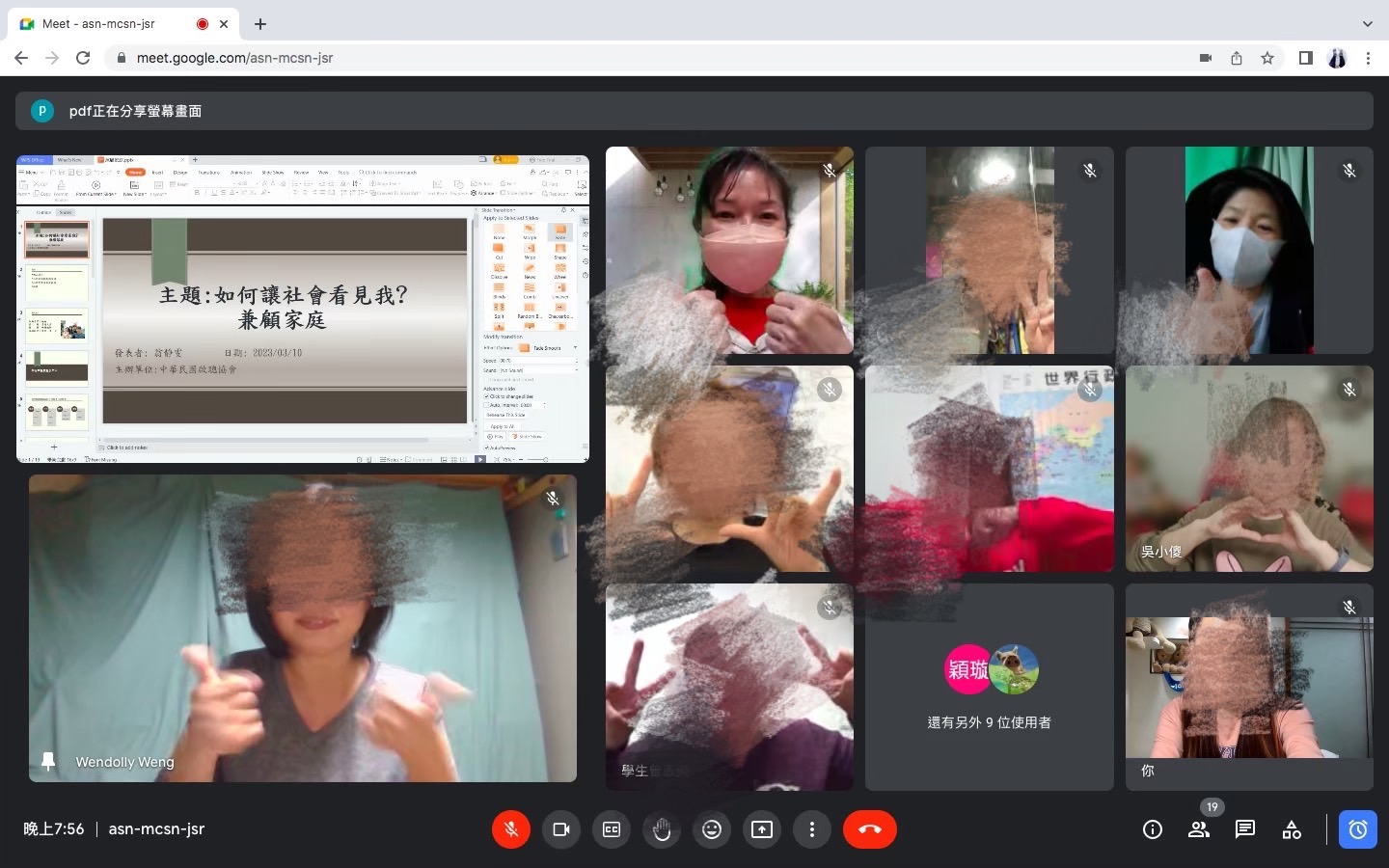Click the present screen button
Image resolution: width=1389 pixels, height=868 pixels.
762,829
